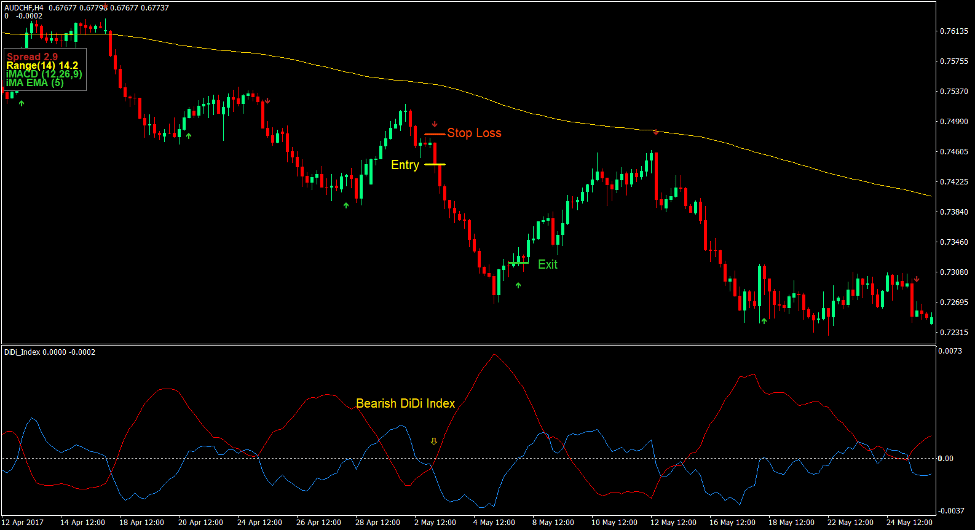Viewport: 977px width, 531px height.
Task: Select the iMACD (12,26,9) indicator label
Action: 45,74
